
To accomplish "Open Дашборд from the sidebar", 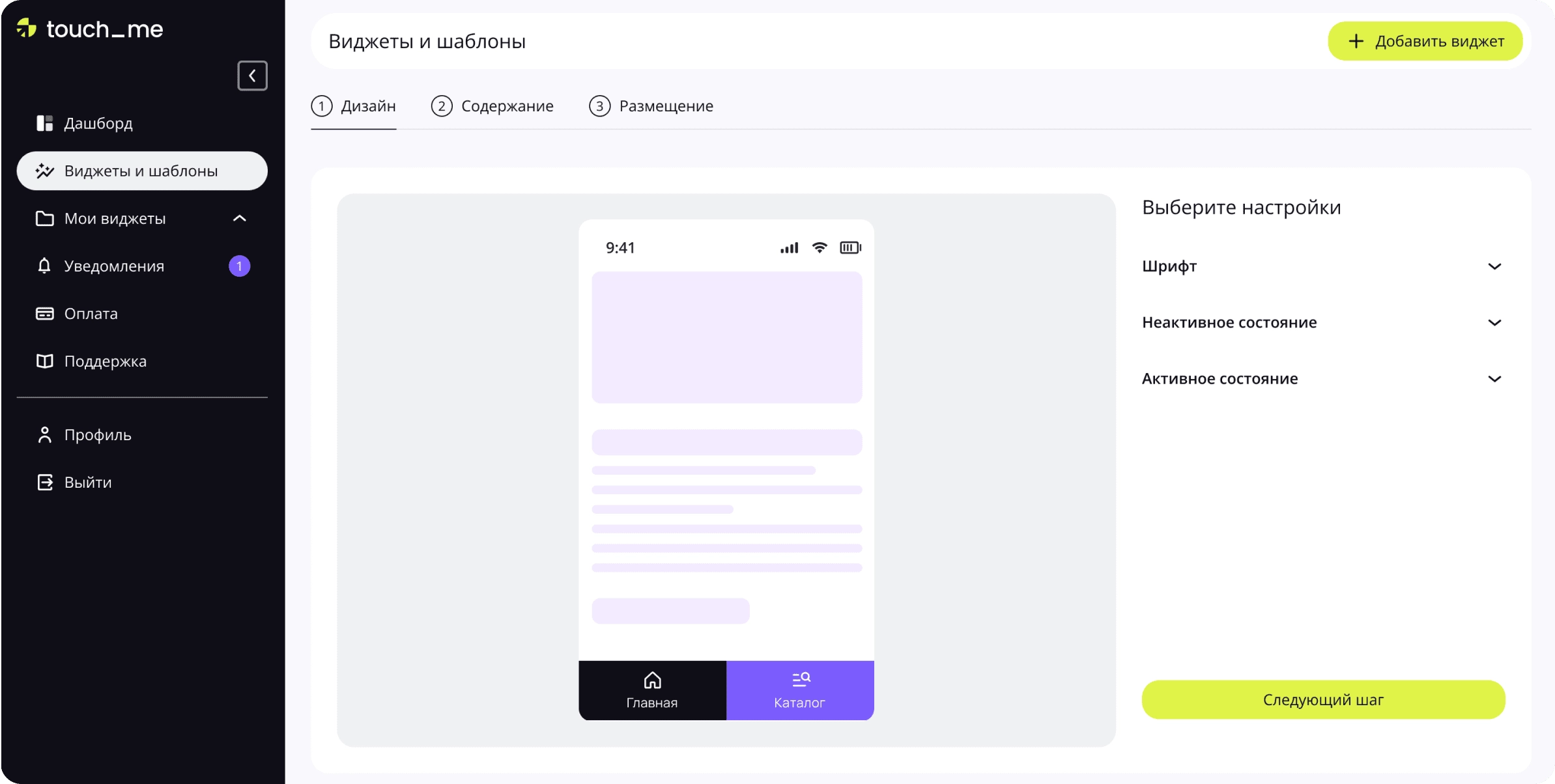I will [98, 123].
